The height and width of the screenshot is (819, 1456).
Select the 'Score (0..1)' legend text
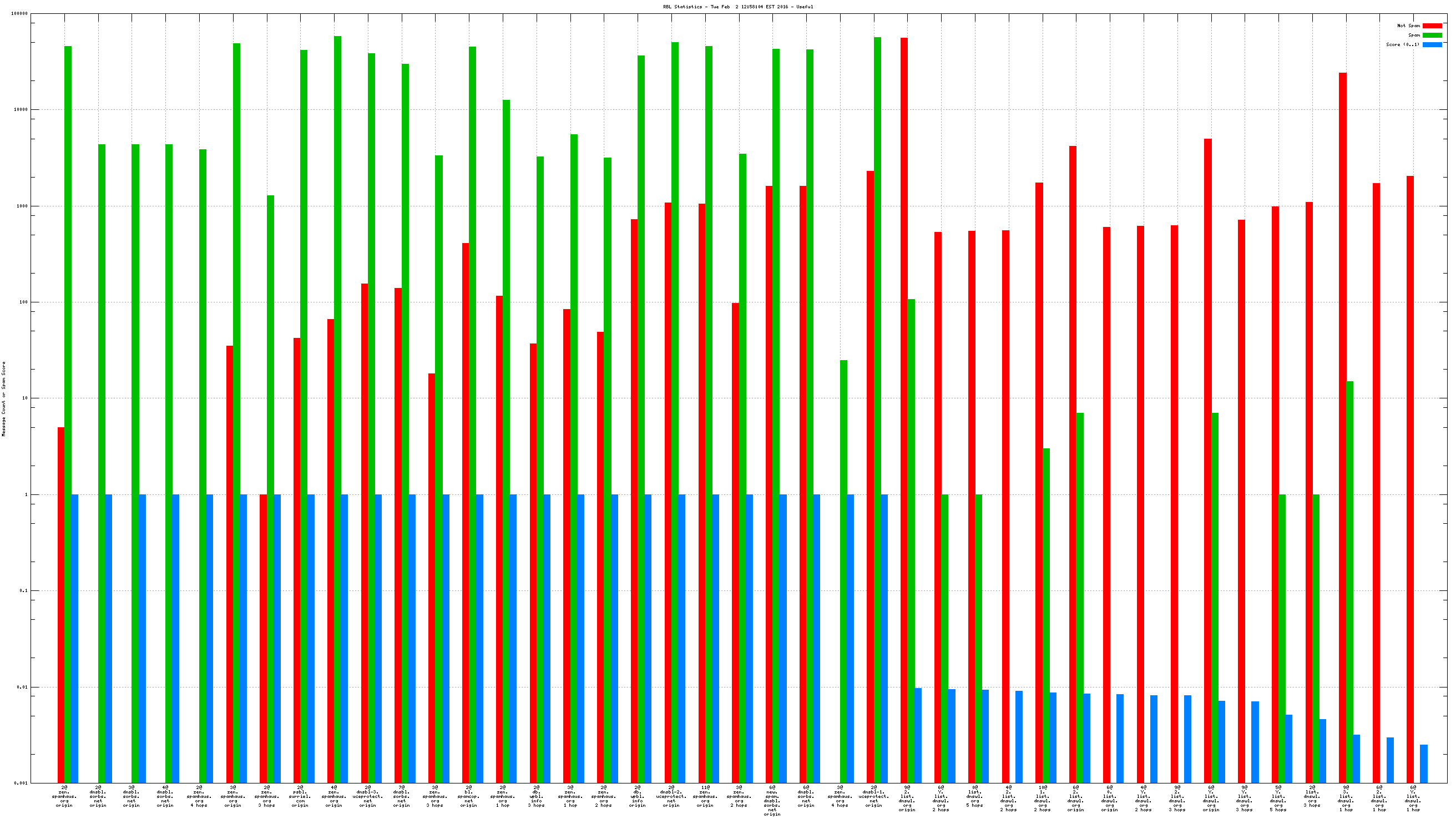[1402, 44]
